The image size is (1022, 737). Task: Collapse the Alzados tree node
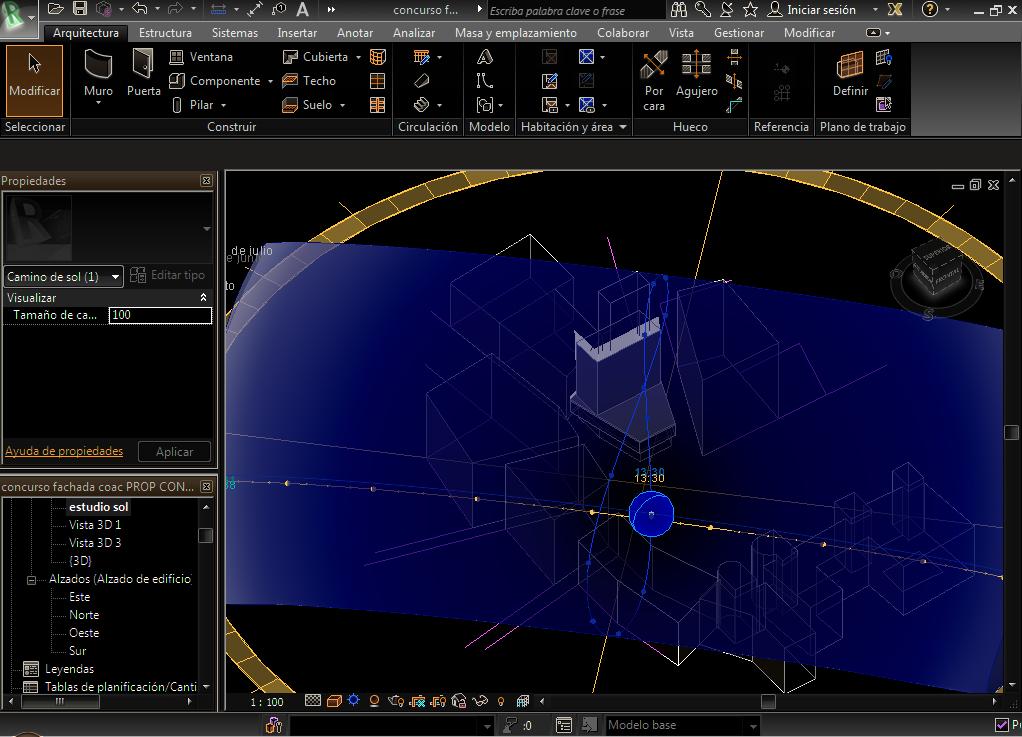pos(32,579)
